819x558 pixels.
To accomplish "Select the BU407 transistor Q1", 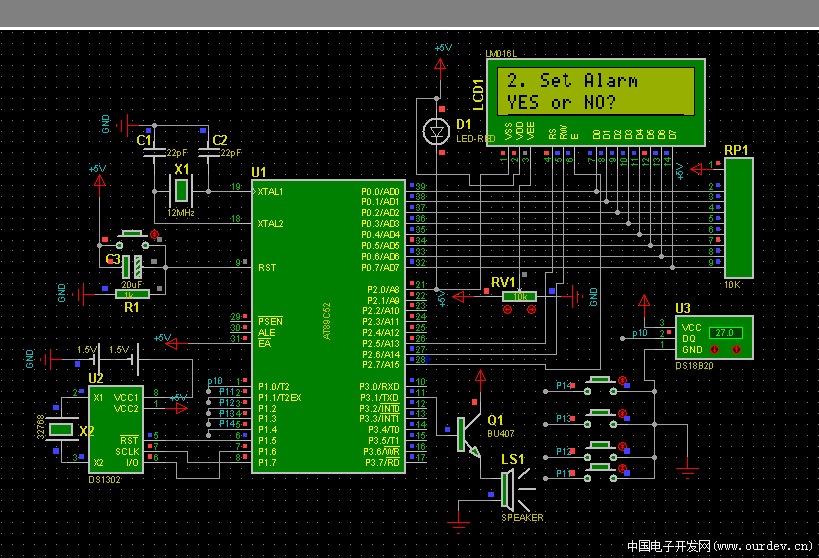I will pos(468,434).
